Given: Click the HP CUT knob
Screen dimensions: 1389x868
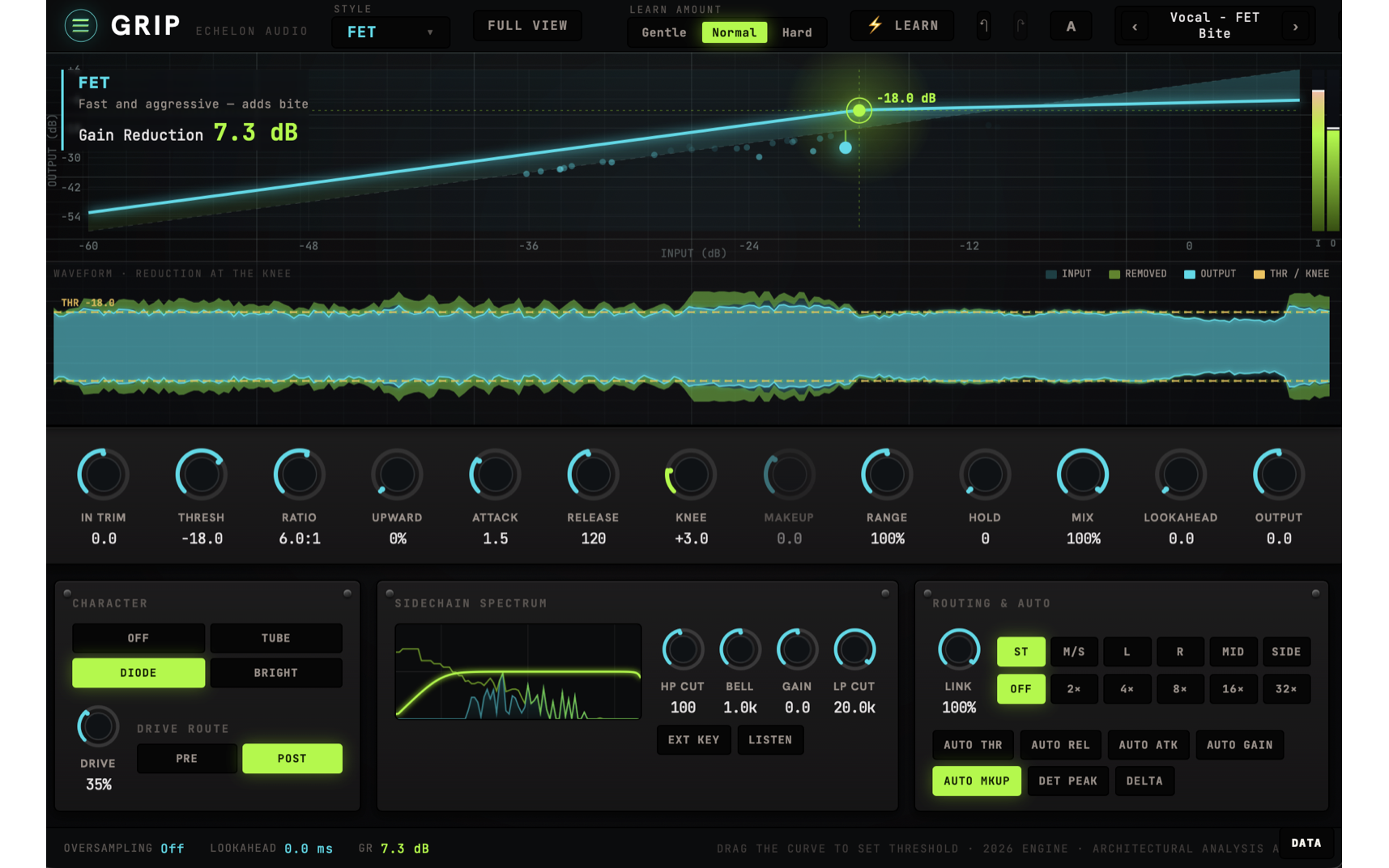Looking at the screenshot, I should pyautogui.click(x=683, y=649).
